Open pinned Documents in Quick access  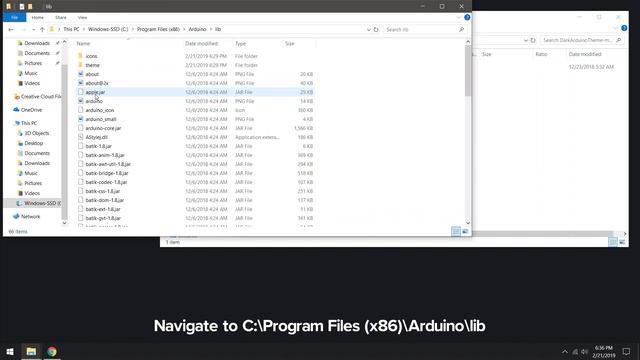pyautogui.click(x=37, y=53)
